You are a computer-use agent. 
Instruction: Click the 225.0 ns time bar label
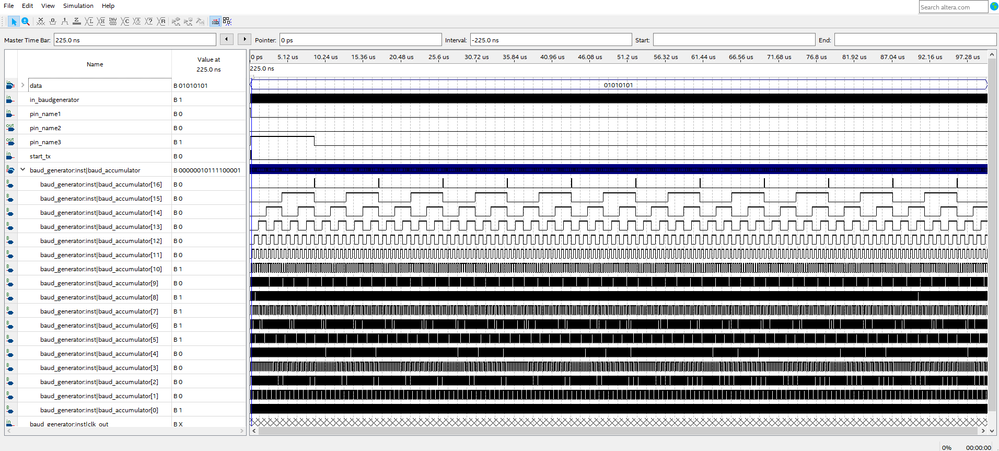(262, 68)
